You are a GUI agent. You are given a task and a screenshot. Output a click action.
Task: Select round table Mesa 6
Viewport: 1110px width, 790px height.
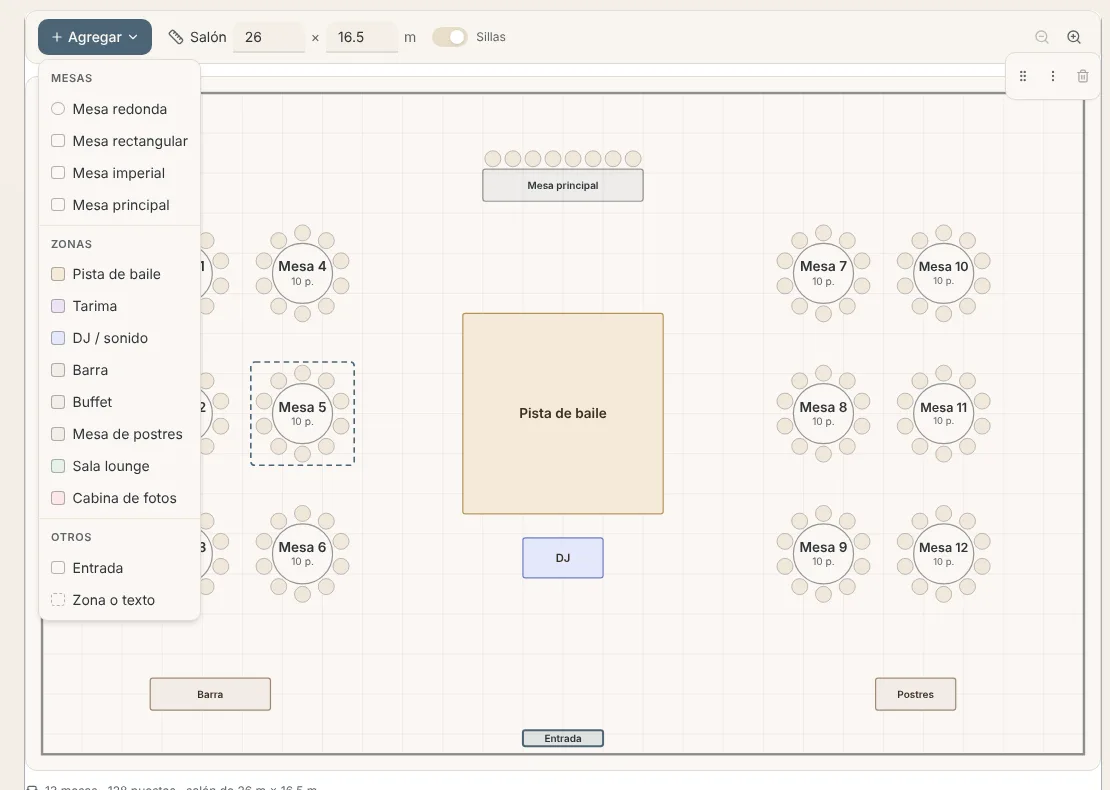[x=302, y=554]
